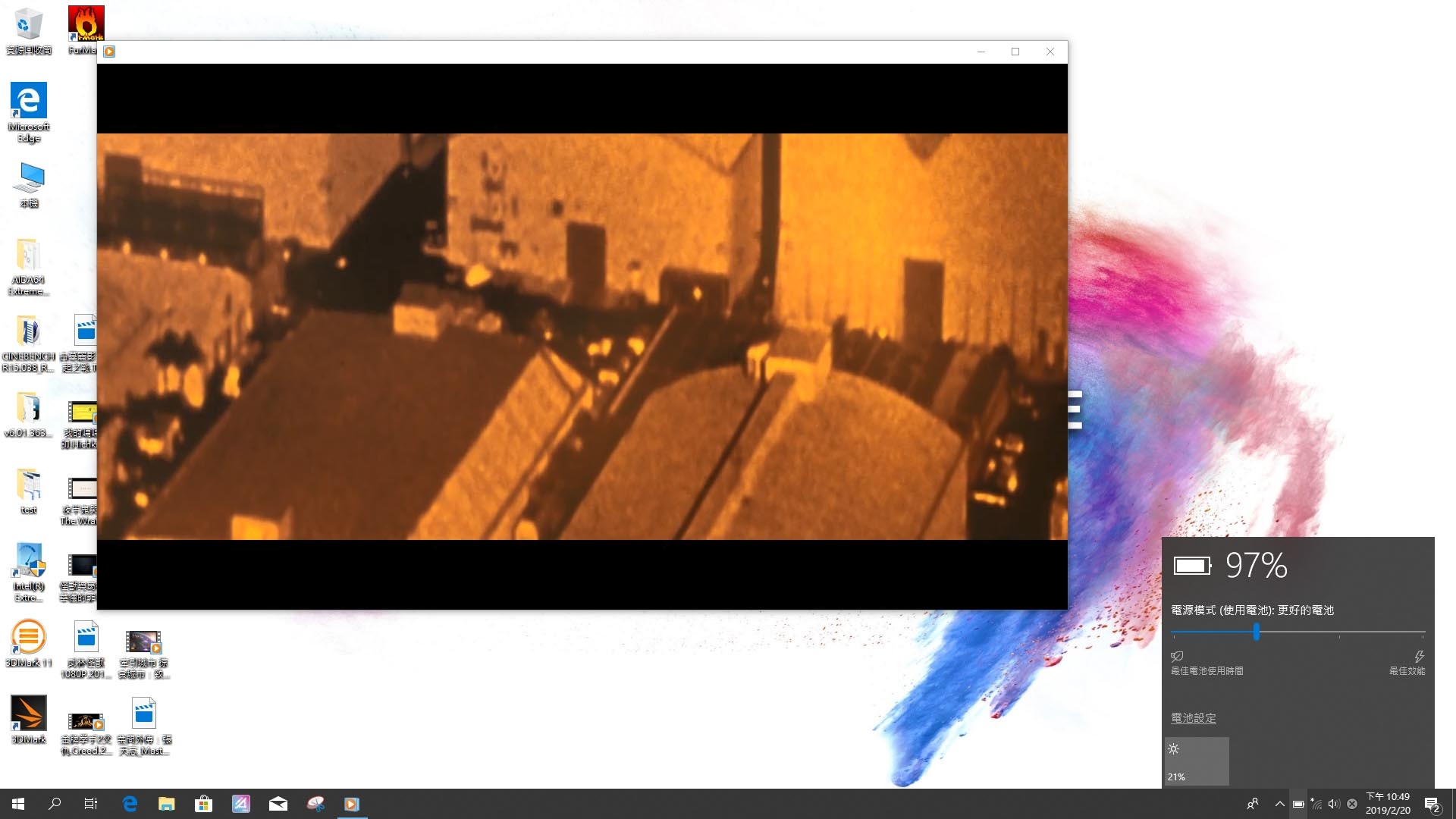
Task: Open Microsoft Store from the taskbar
Action: [x=203, y=804]
